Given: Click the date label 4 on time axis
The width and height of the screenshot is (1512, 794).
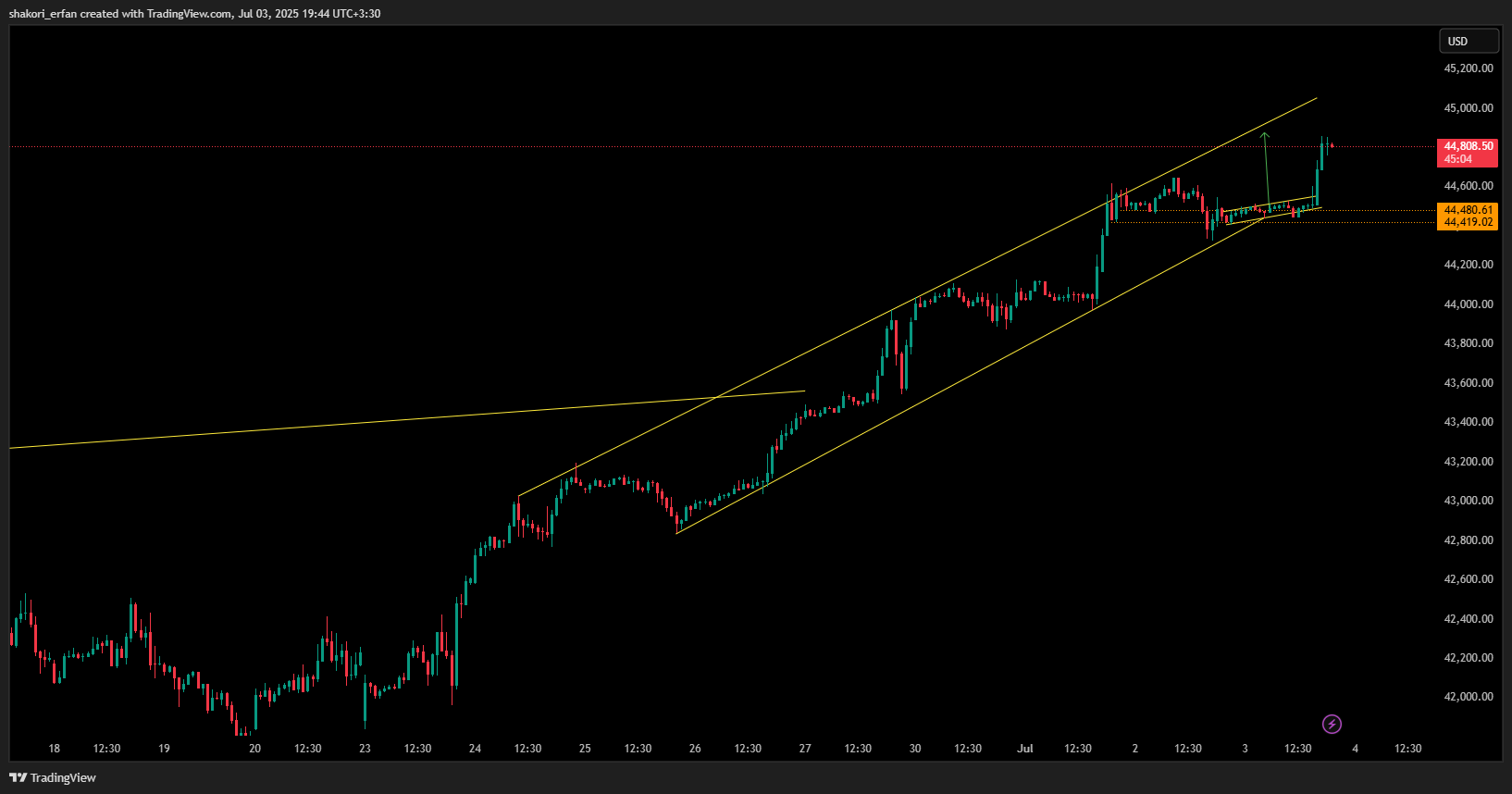Looking at the screenshot, I should (x=1355, y=749).
